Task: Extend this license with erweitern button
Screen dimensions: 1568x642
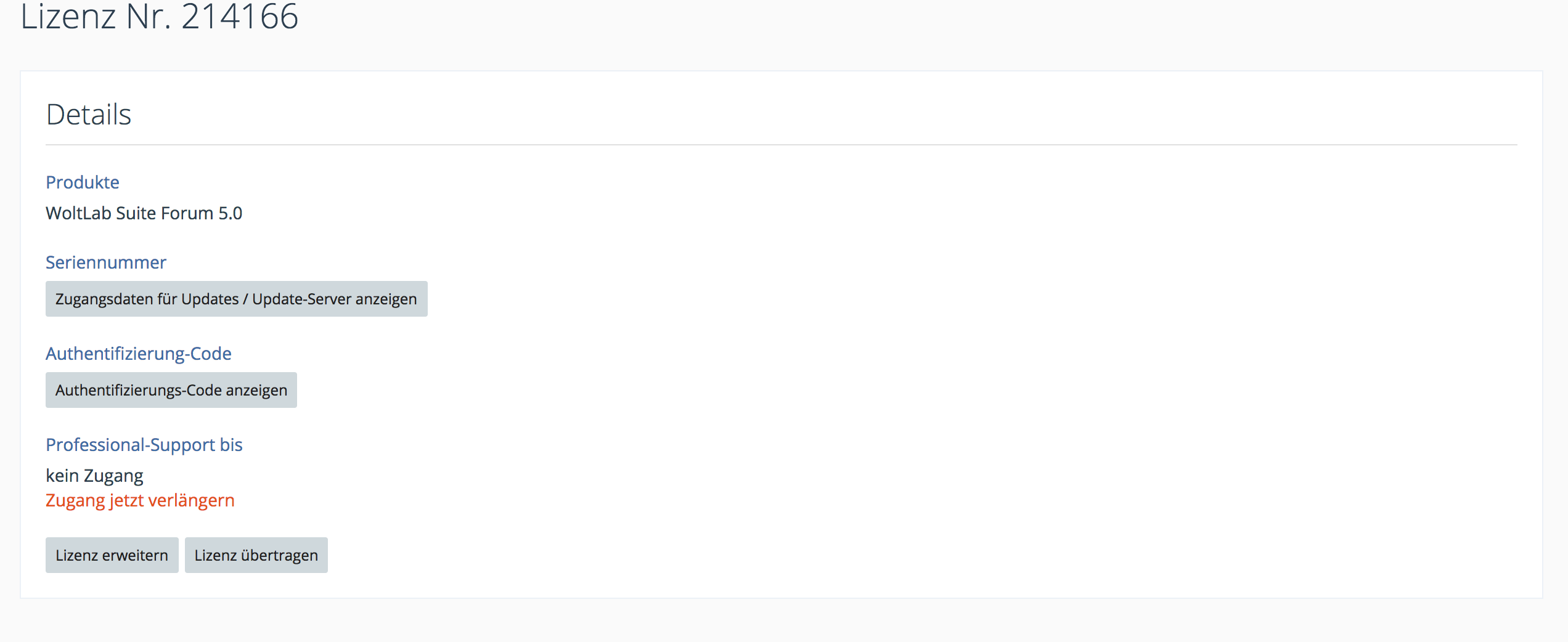Action: [x=112, y=555]
